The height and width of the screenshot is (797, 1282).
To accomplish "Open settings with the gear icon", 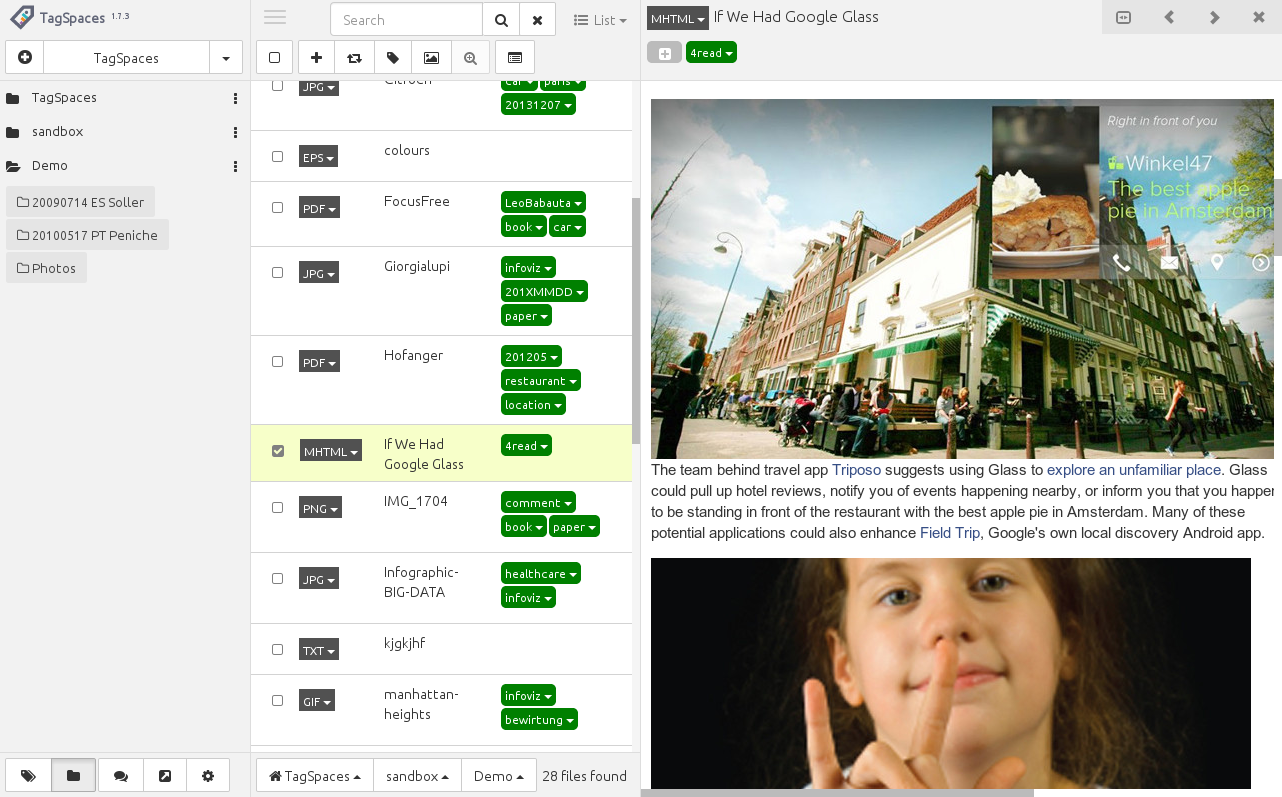I will 208,775.
